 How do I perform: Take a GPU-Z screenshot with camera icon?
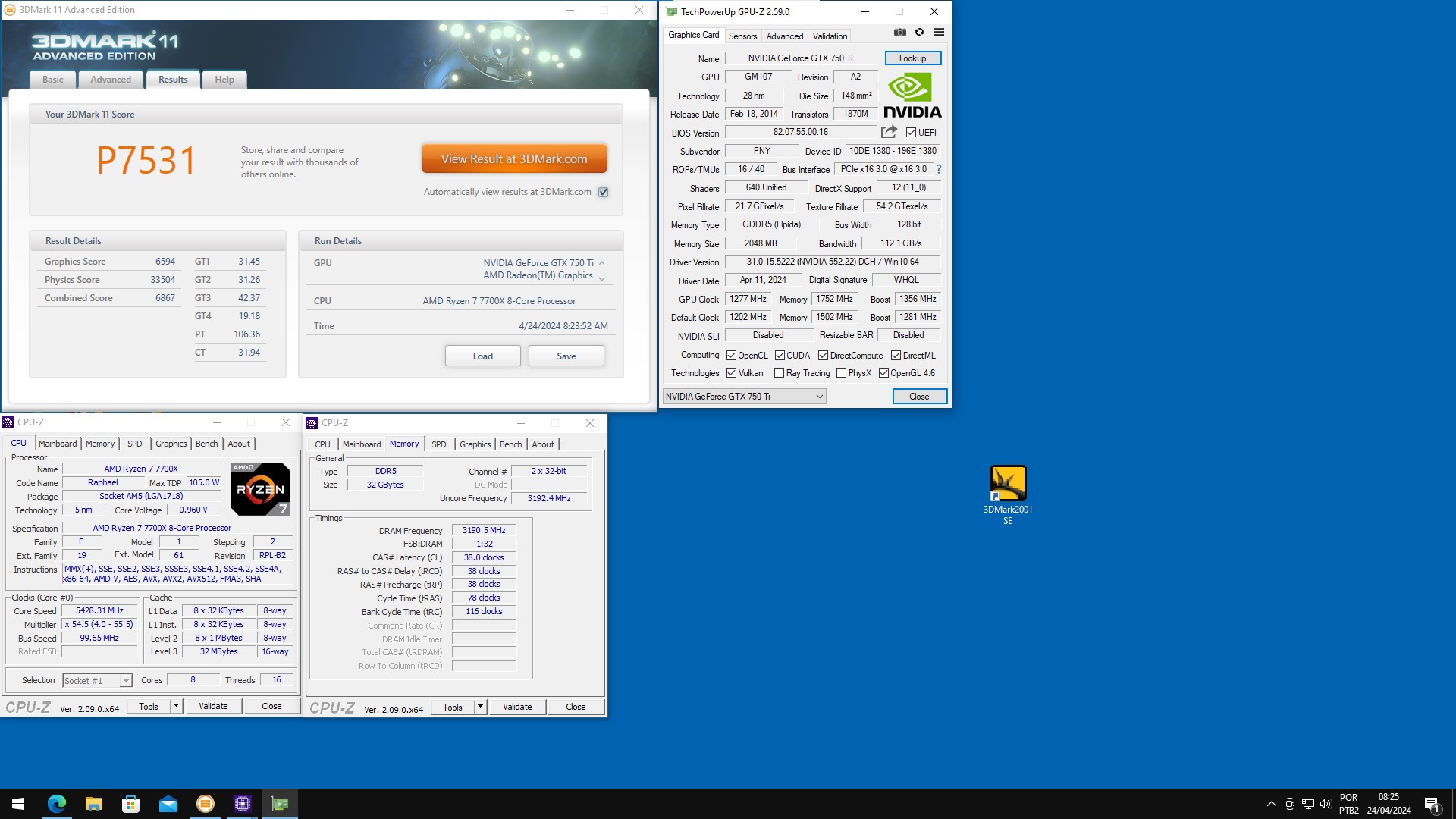[899, 33]
